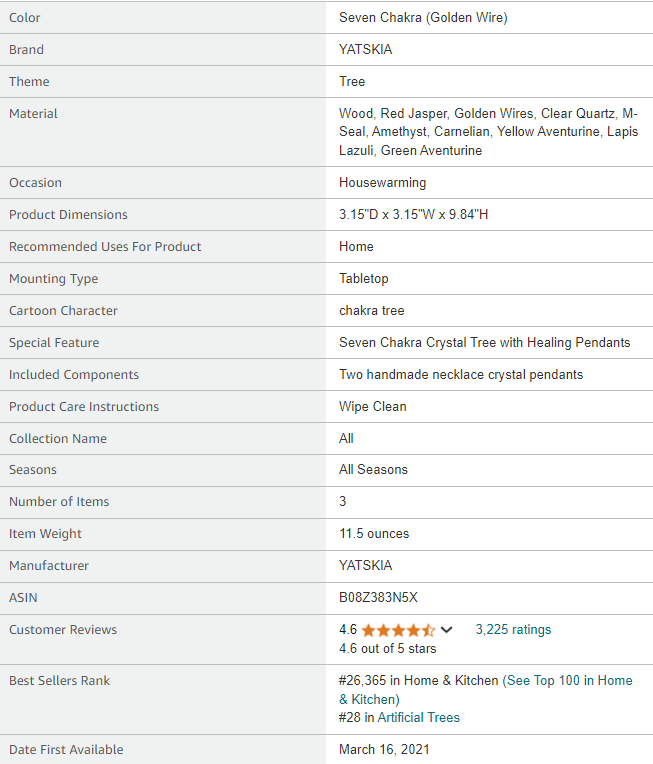Click the Manufacturer value YATSKIA
Viewport: 653px width, 764px height.
365,565
